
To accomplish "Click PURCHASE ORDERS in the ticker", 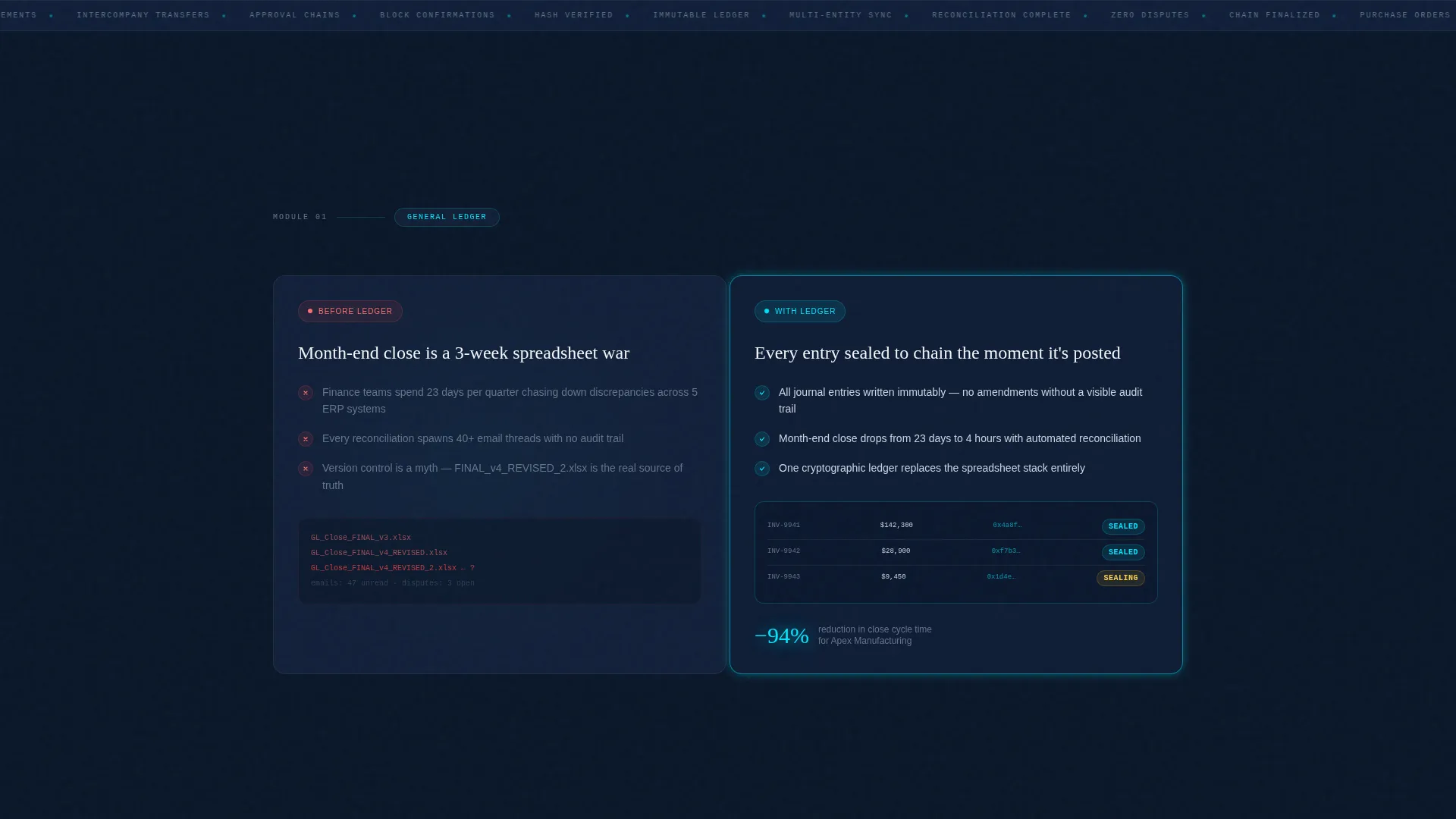I will click(x=1405, y=15).
